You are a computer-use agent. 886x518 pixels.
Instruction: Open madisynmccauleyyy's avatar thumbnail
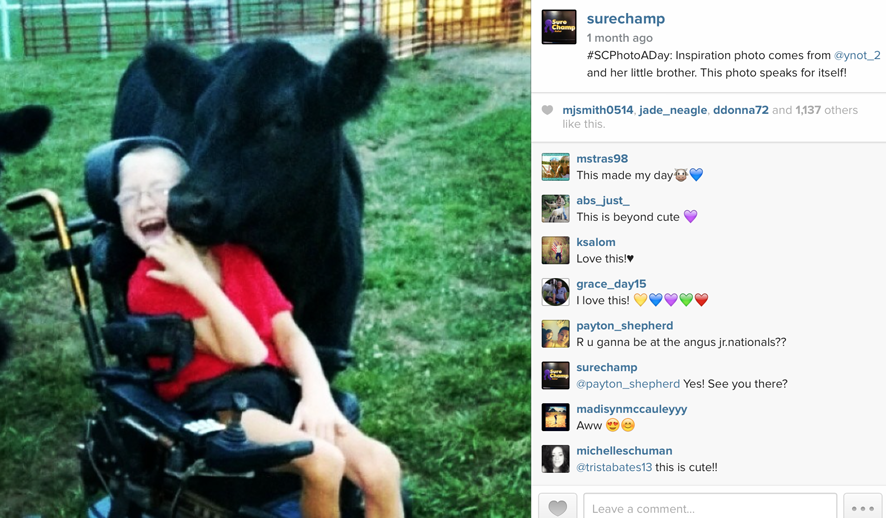tap(555, 417)
